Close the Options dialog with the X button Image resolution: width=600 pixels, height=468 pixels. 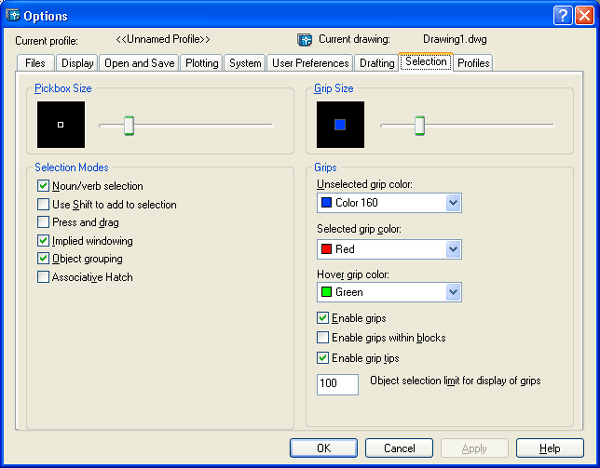tap(585, 14)
